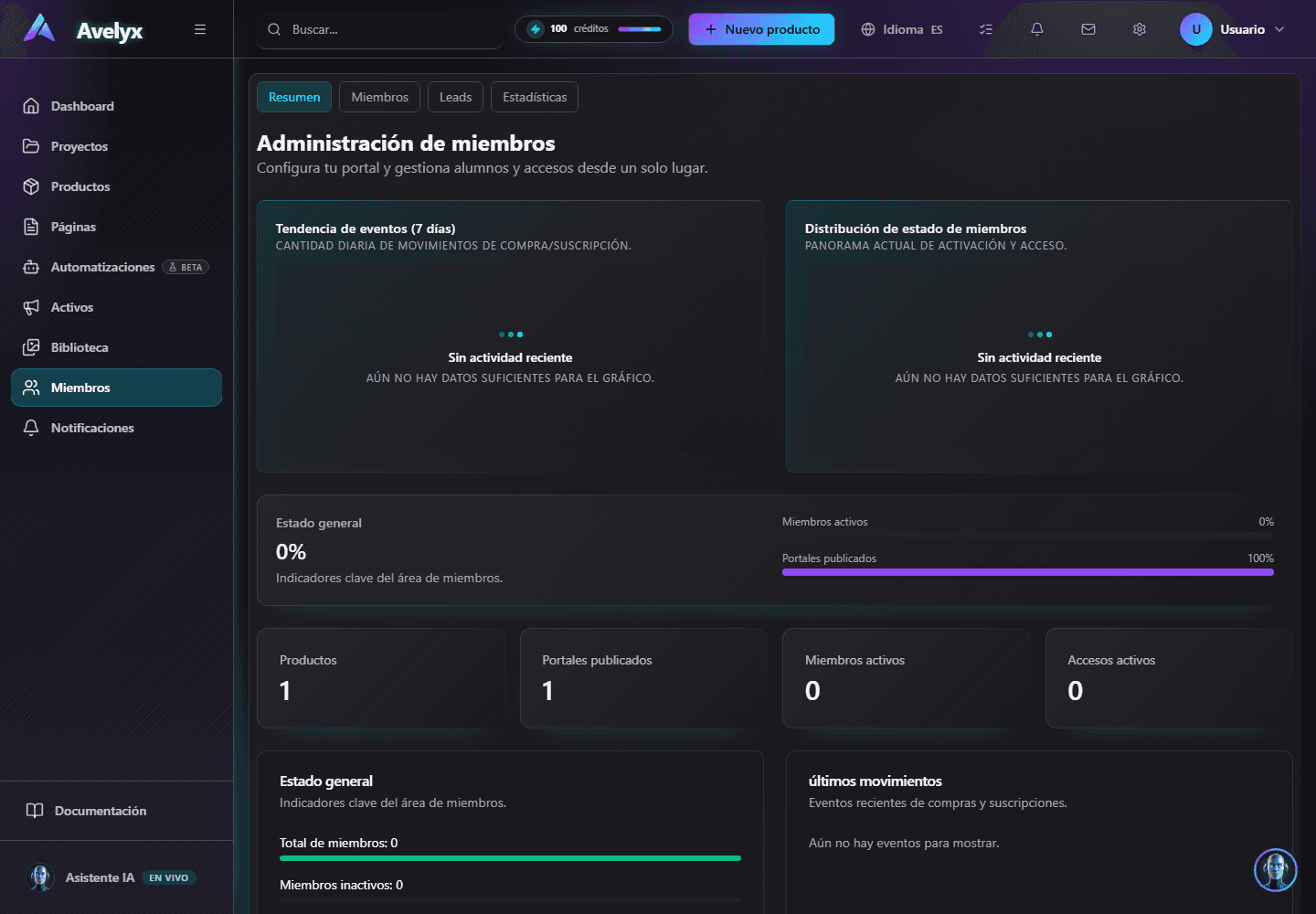
Task: Toggle the sidebar with hamburger icon
Action: point(200,29)
